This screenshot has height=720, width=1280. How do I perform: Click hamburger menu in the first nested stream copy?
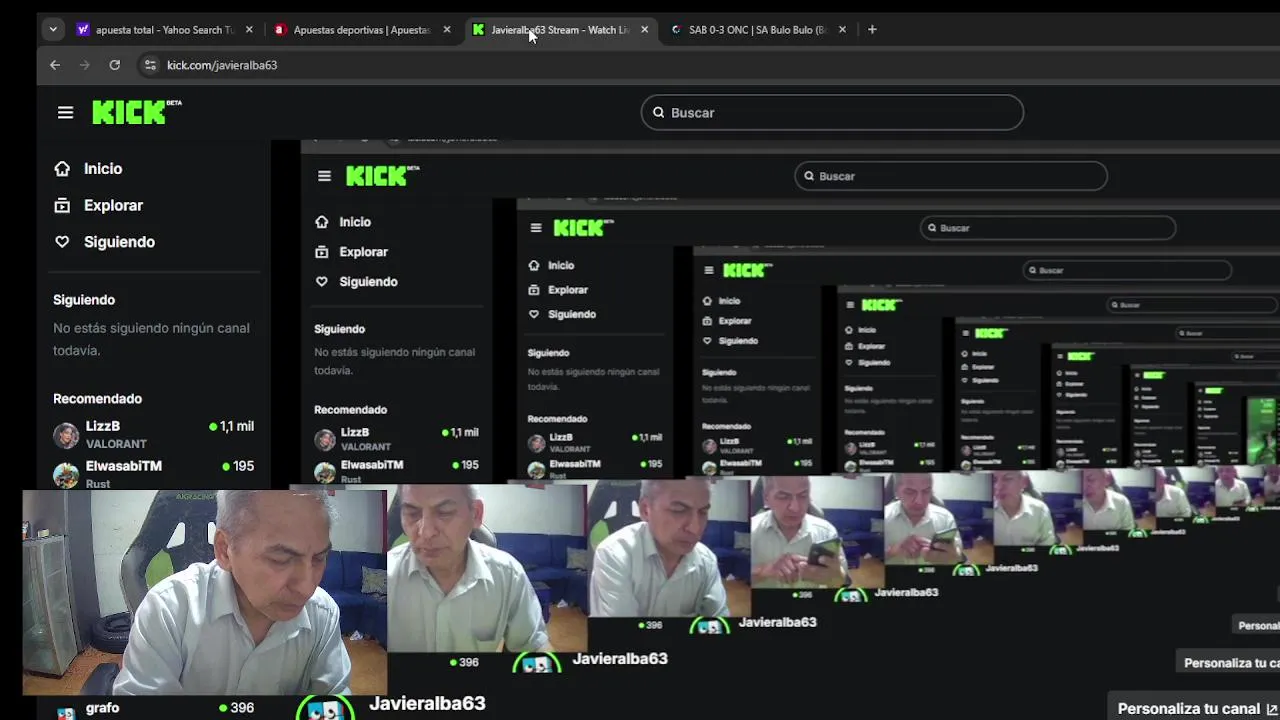tap(324, 176)
